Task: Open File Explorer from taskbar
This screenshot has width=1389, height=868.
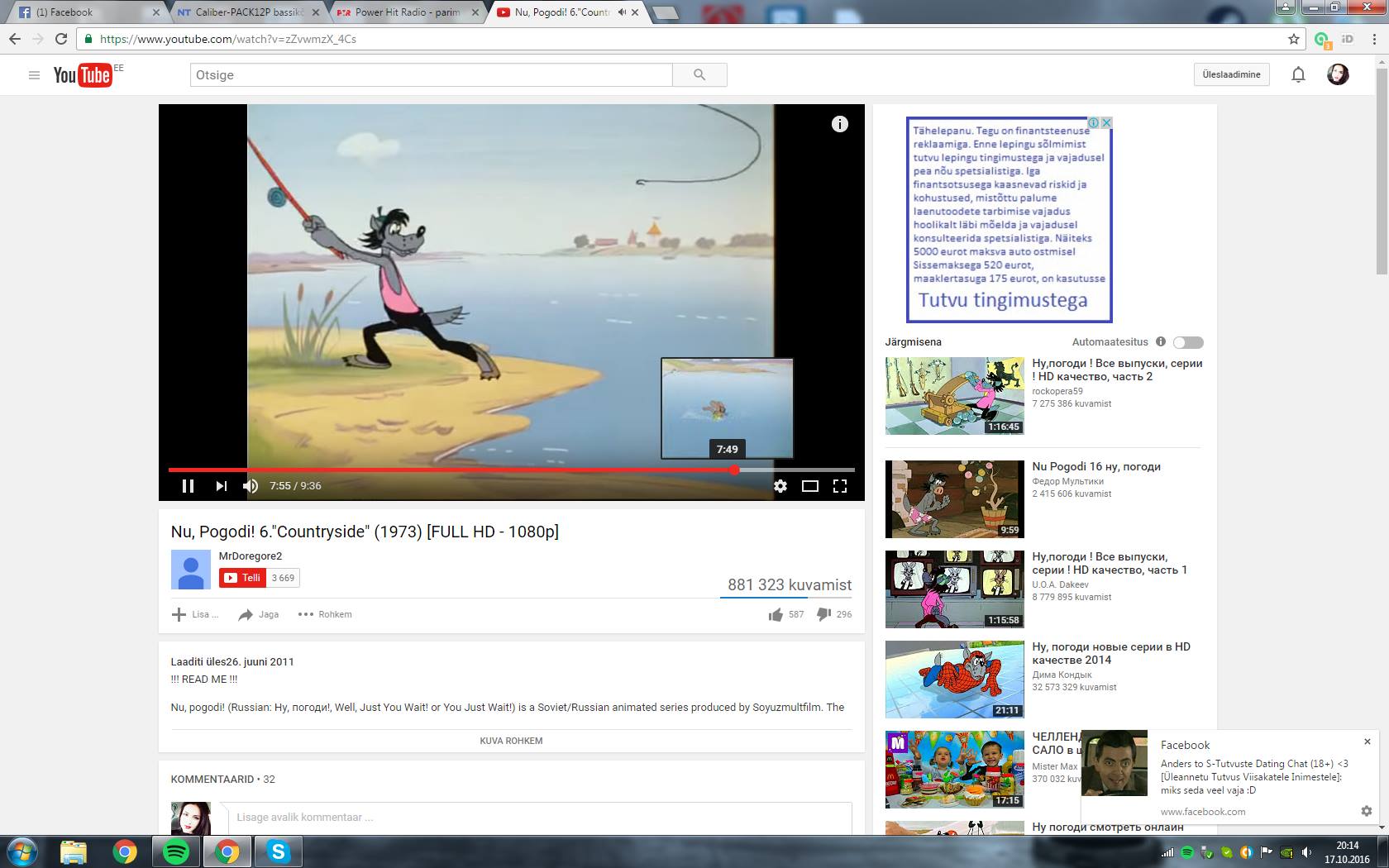Action: point(74,851)
